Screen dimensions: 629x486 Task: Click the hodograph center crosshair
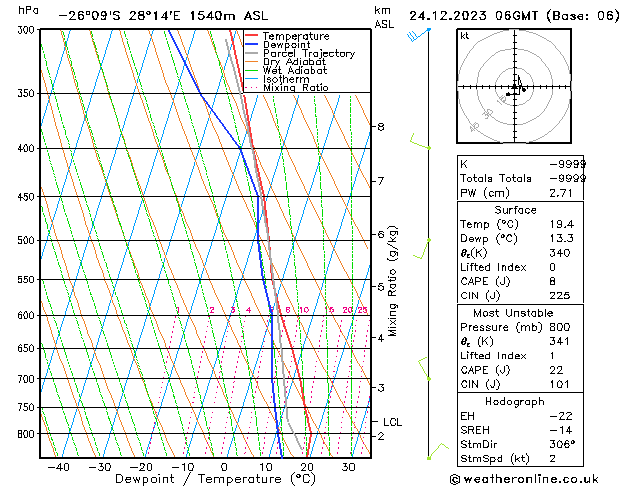[514, 87]
